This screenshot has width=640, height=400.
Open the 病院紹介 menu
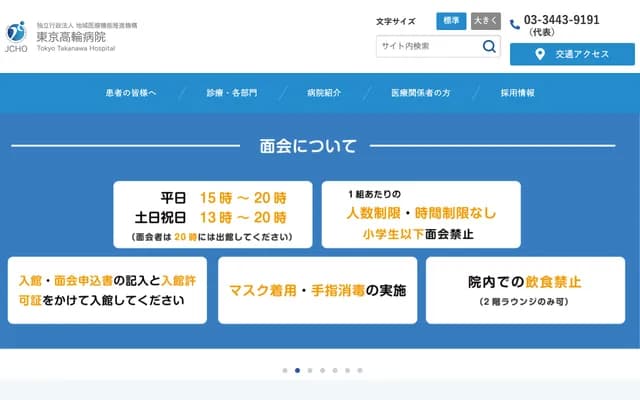tap(324, 93)
